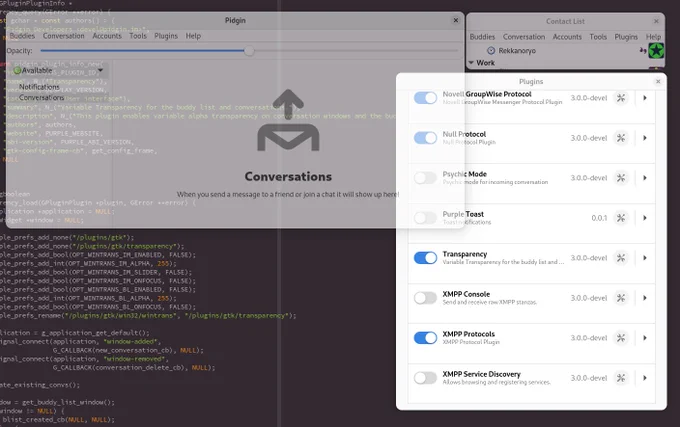Open settings for Purple Toast plugin

[621, 218]
